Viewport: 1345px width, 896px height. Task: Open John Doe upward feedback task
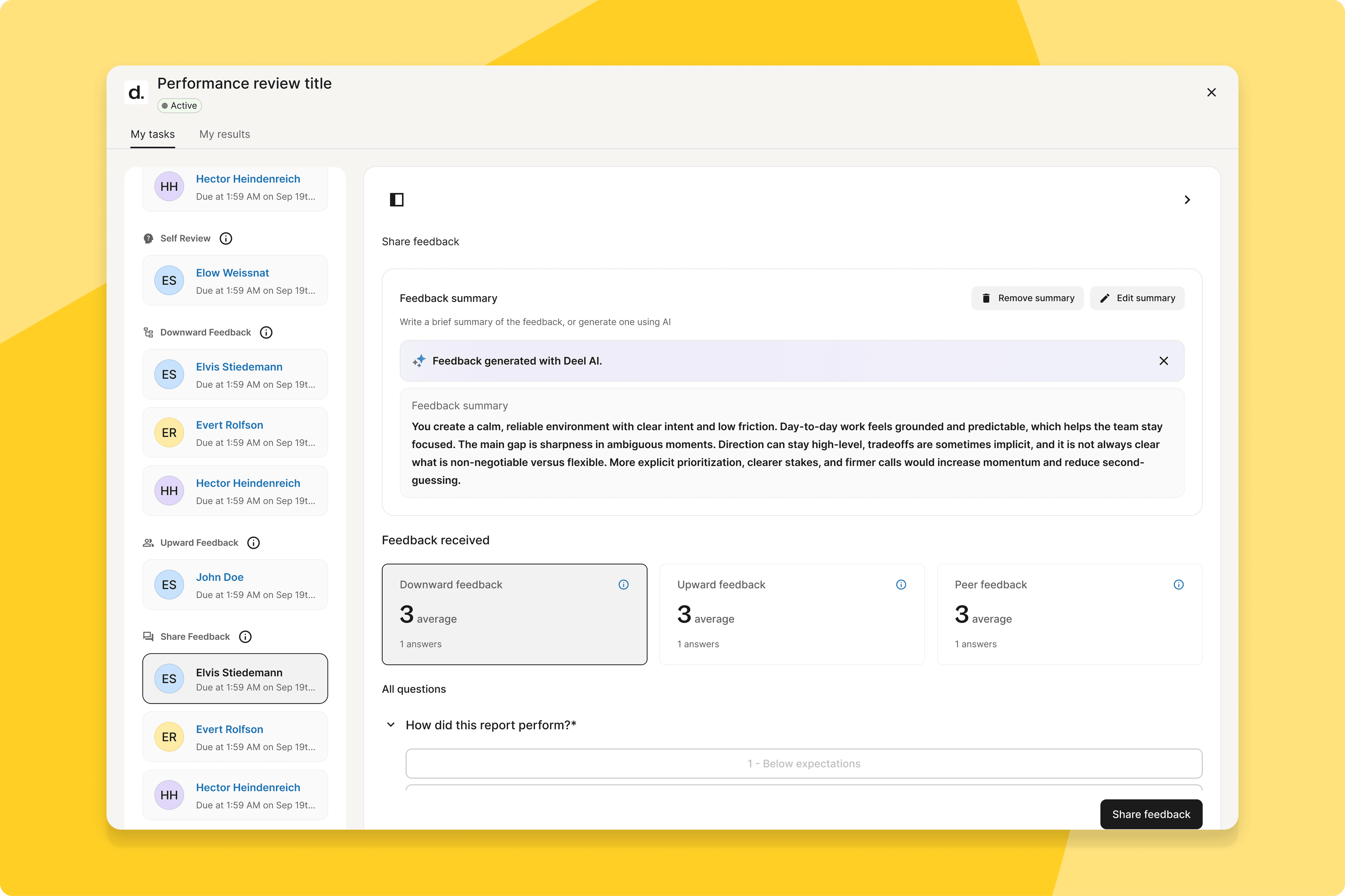click(x=235, y=585)
